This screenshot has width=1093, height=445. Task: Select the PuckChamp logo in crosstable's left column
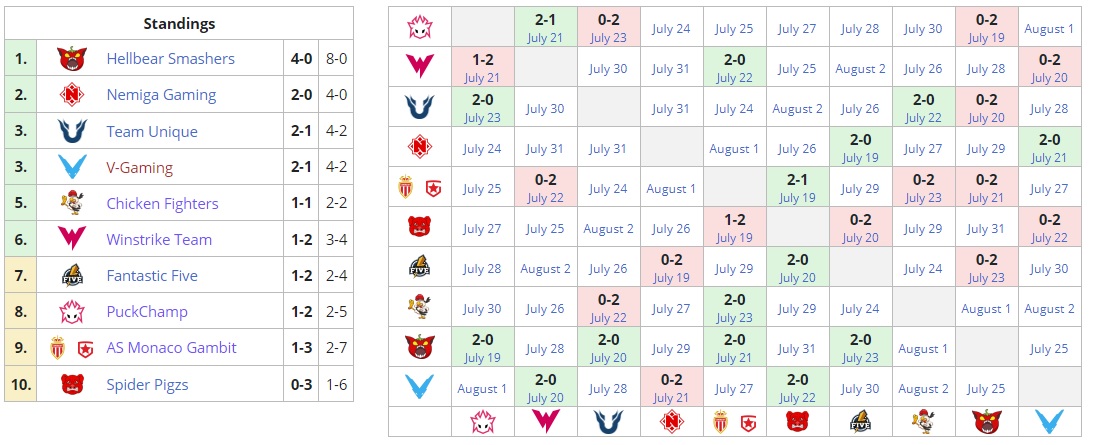tap(419, 28)
